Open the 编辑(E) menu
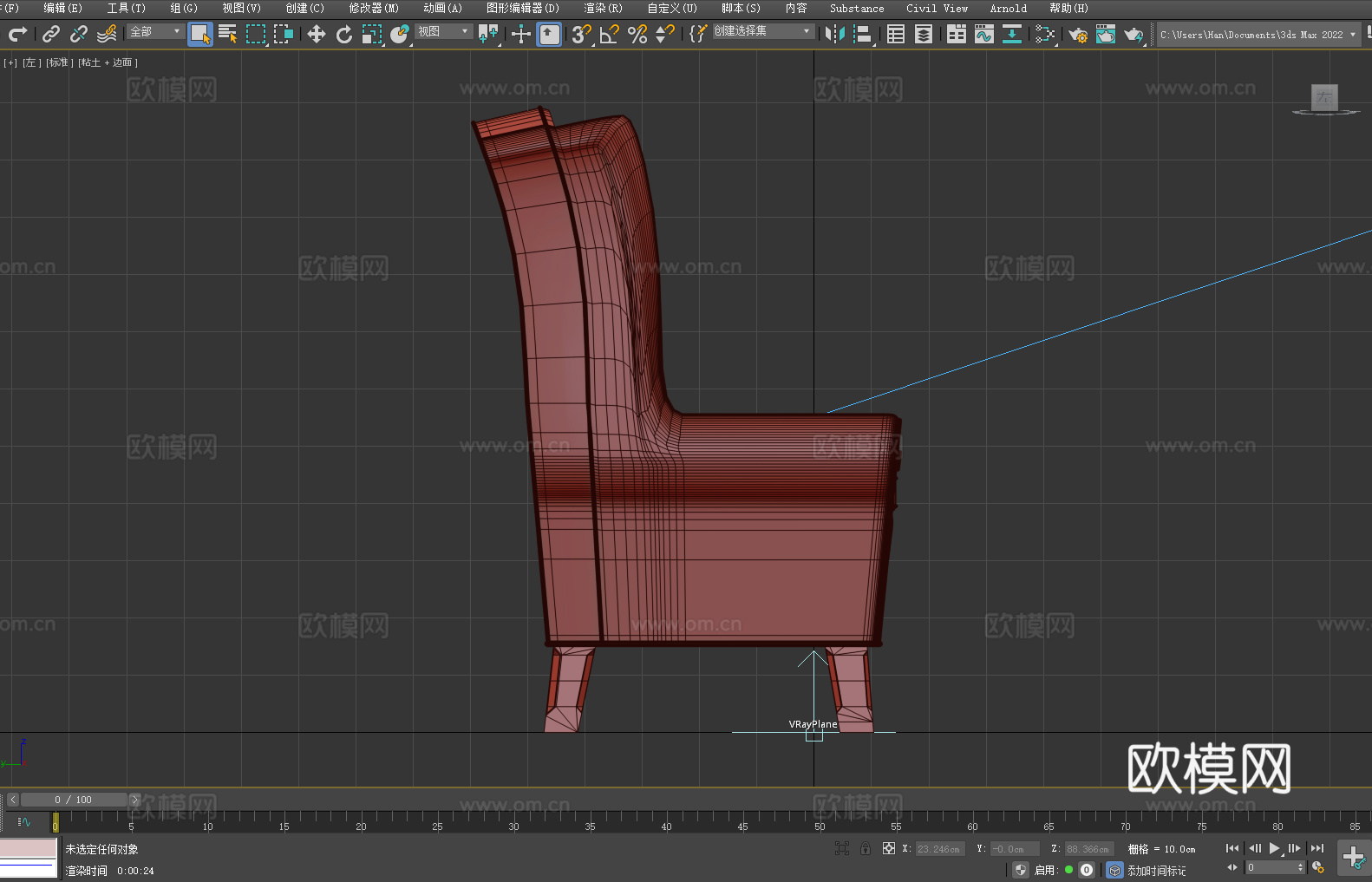This screenshot has width=1372, height=882. coord(62,8)
